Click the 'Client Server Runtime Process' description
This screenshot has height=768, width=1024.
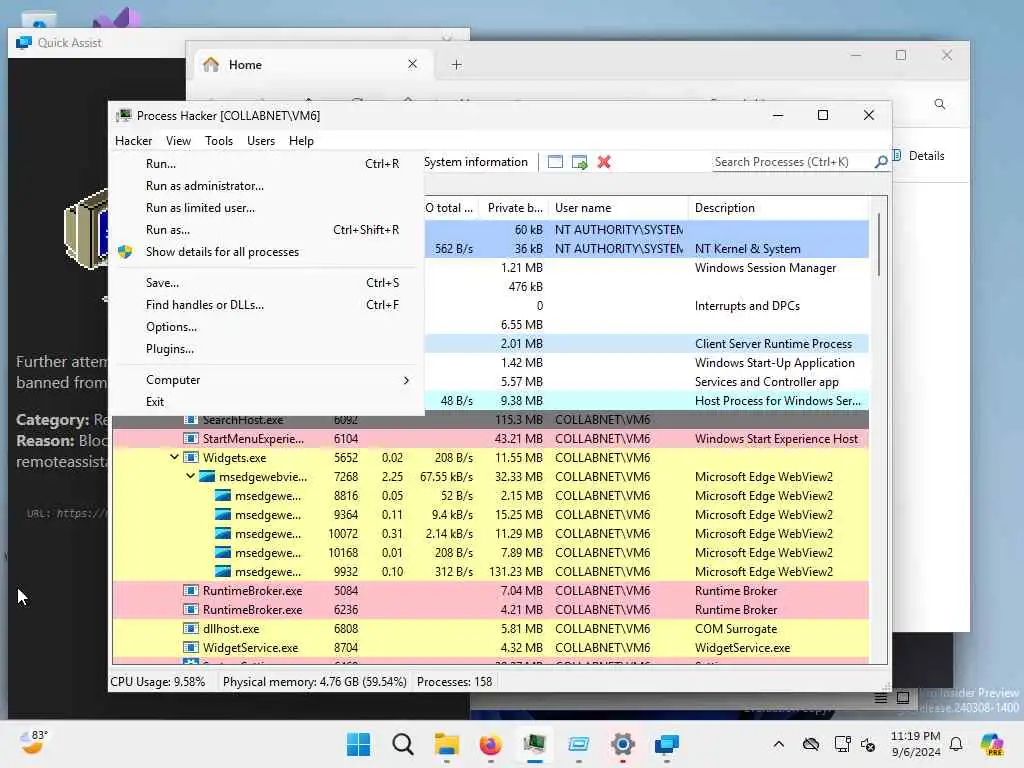(x=773, y=344)
